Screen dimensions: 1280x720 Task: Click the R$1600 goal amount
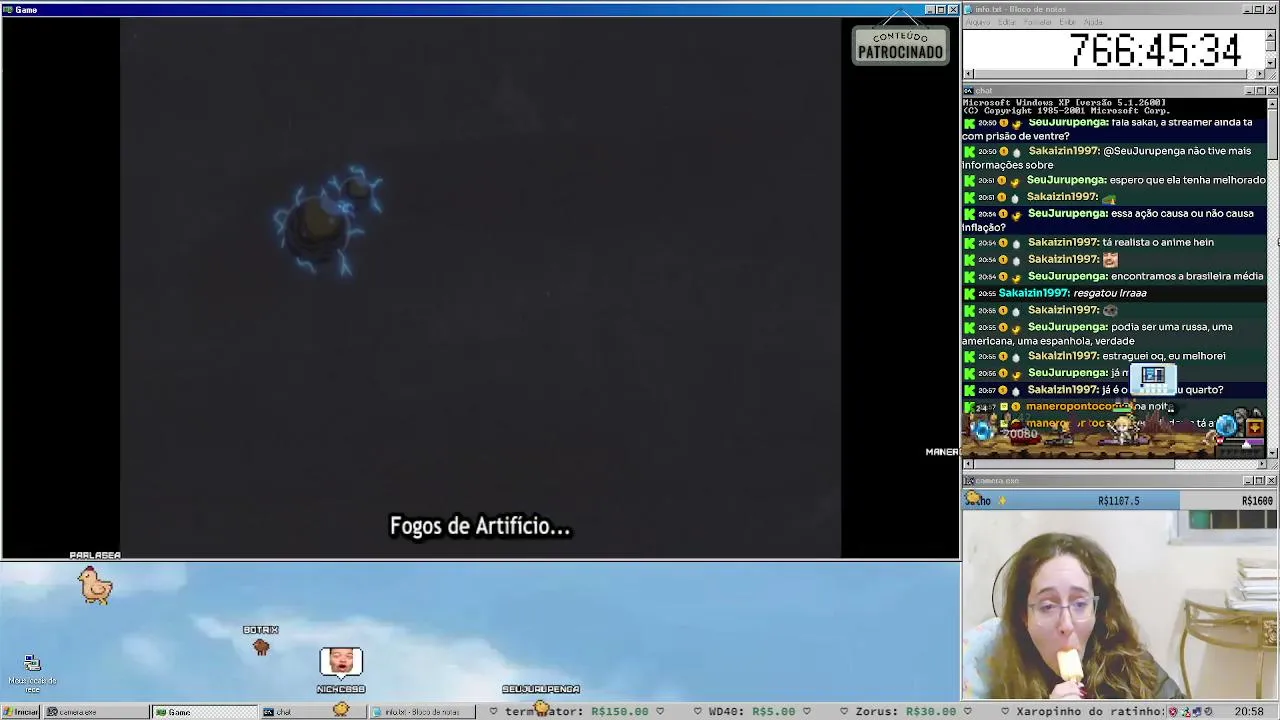point(1257,501)
